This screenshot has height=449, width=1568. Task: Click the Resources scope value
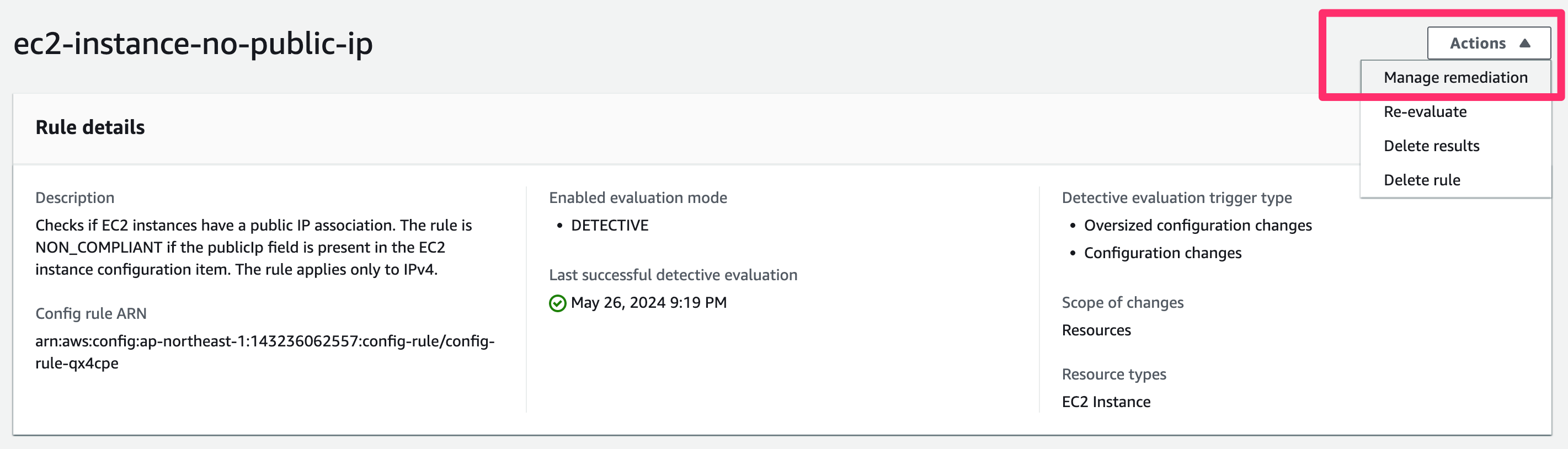1096,330
